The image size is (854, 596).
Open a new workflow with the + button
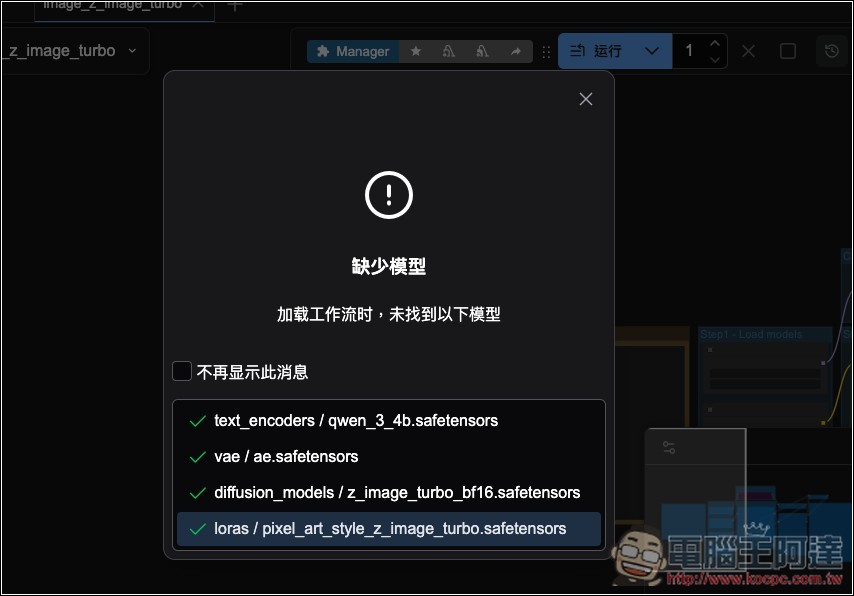coord(234,7)
